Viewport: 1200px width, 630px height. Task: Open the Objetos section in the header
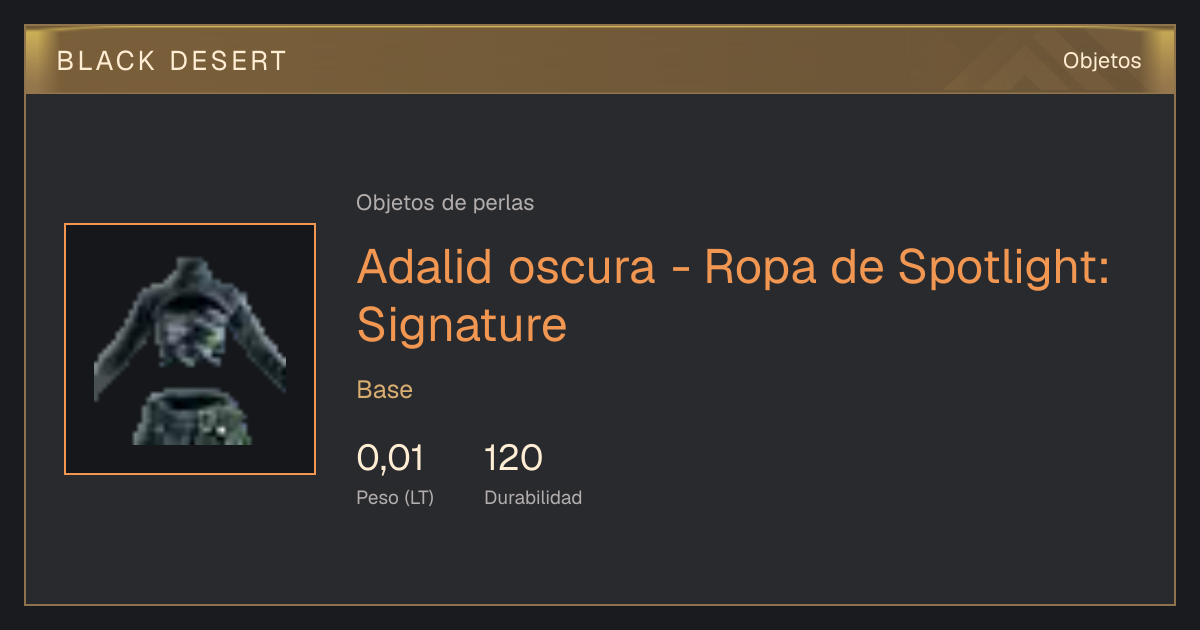(x=1102, y=61)
